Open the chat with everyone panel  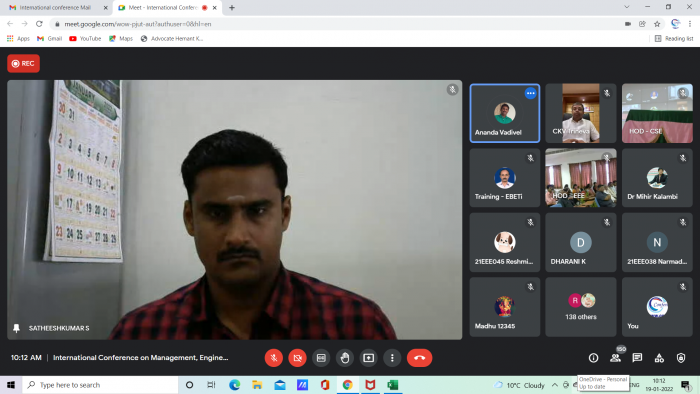coord(637,358)
